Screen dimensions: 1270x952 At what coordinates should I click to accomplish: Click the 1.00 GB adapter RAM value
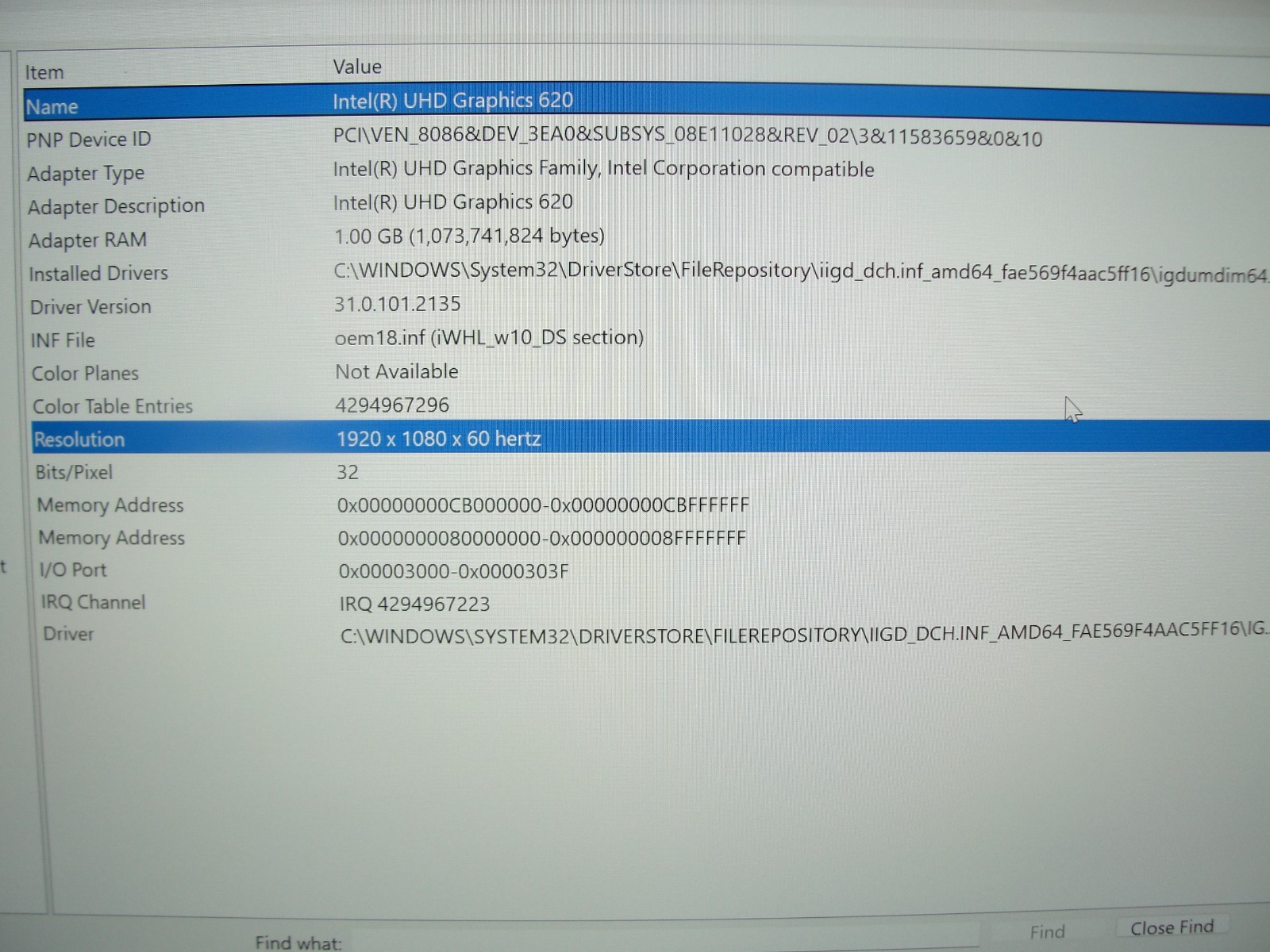pos(469,236)
